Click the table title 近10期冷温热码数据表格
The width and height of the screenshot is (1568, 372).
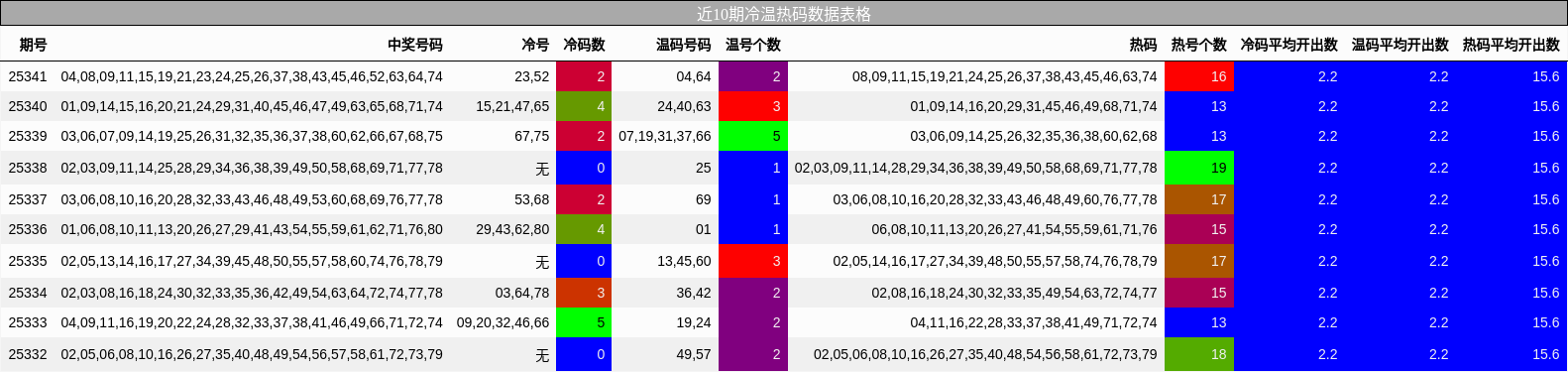pos(784,14)
